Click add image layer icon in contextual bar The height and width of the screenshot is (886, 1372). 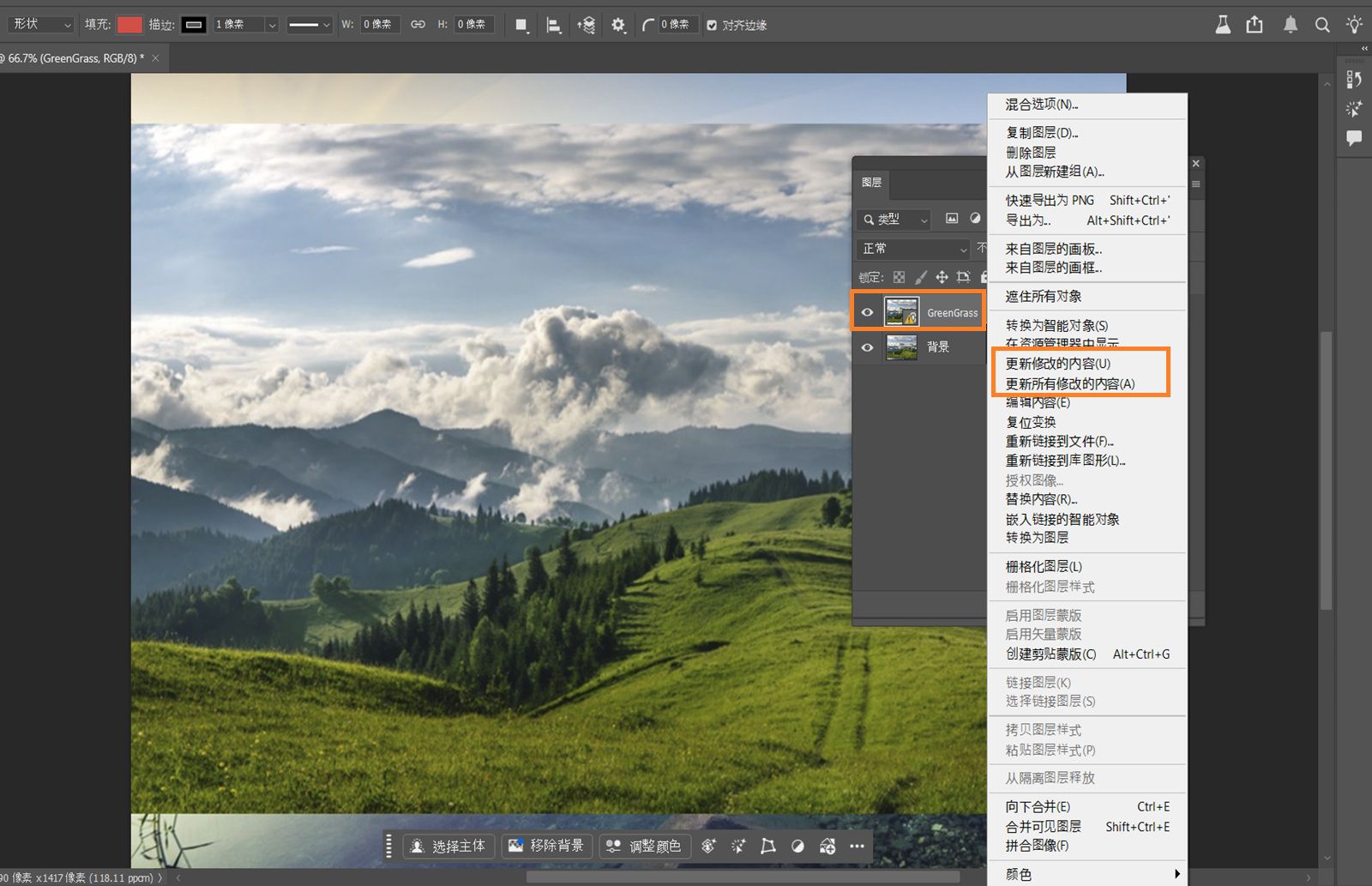click(827, 847)
